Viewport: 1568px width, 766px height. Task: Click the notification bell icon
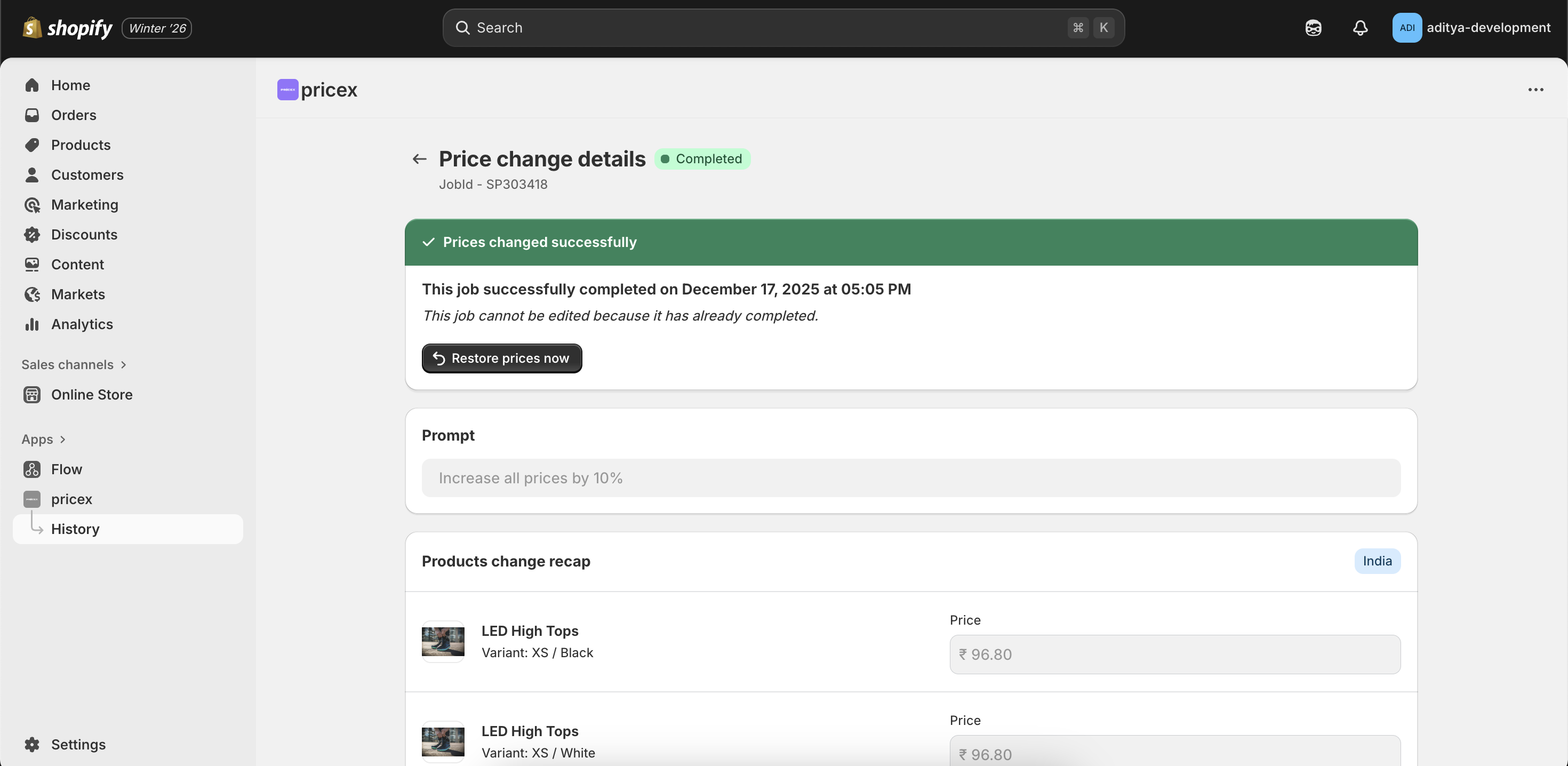[1361, 27]
